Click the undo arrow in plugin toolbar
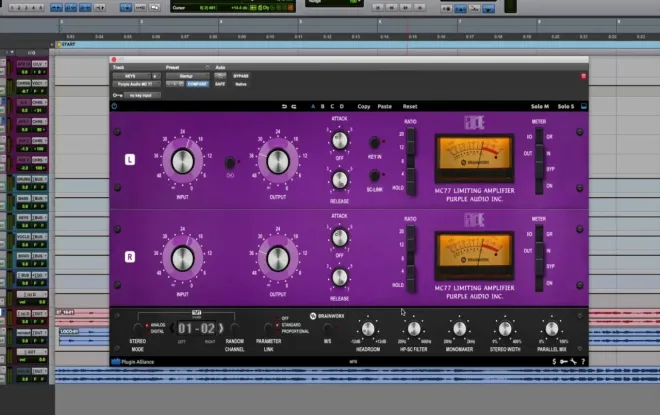Screen dimensions: 660x415 [284, 106]
